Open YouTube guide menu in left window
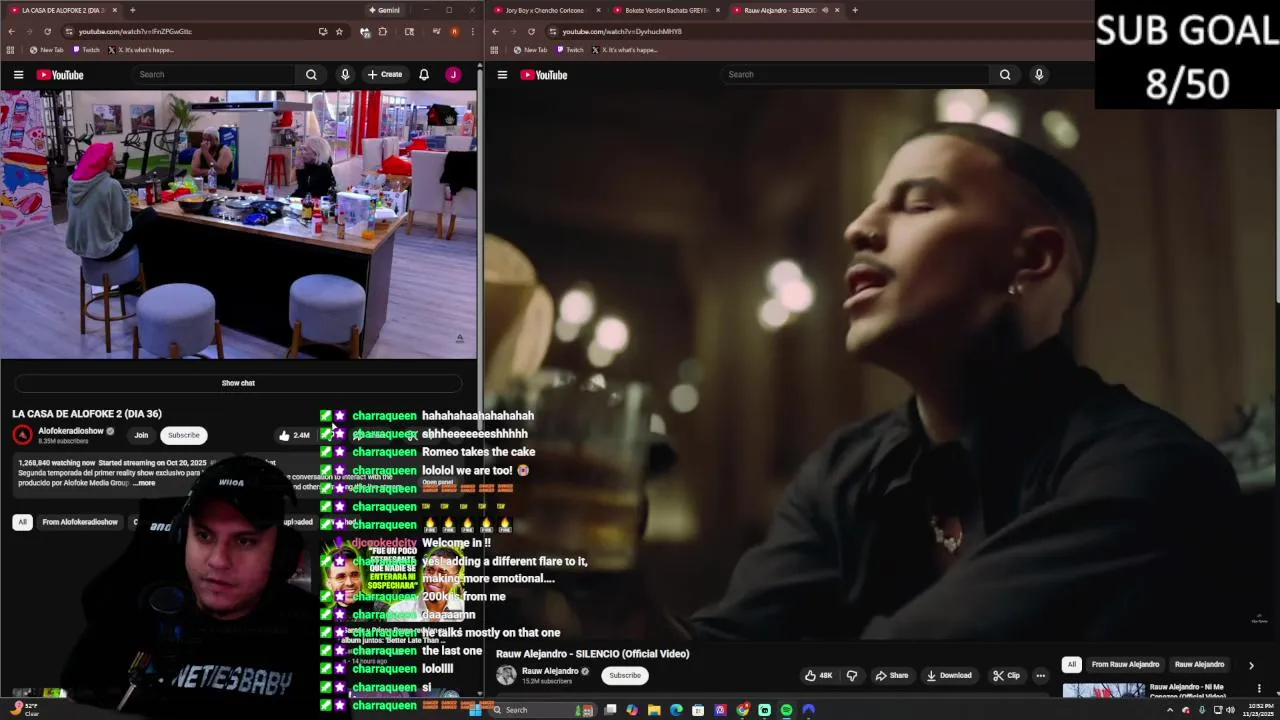The image size is (1280, 720). point(18,75)
